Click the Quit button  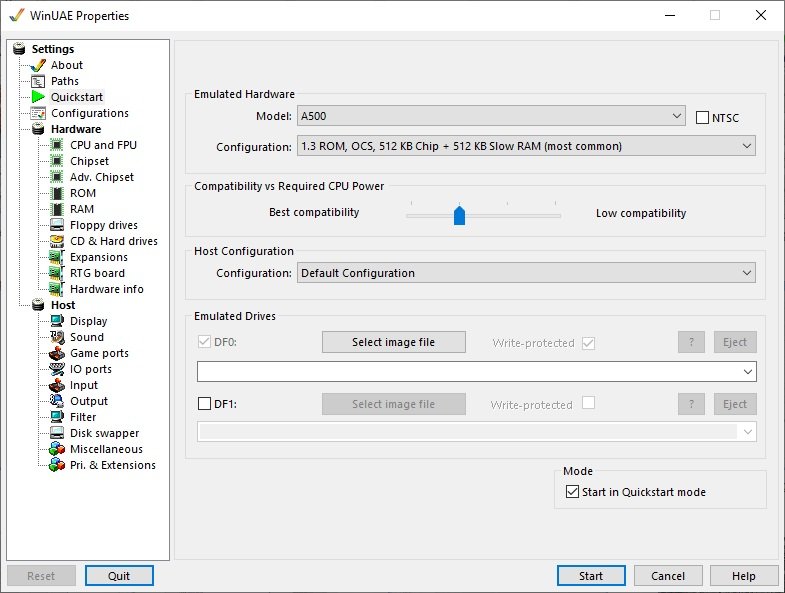[119, 576]
